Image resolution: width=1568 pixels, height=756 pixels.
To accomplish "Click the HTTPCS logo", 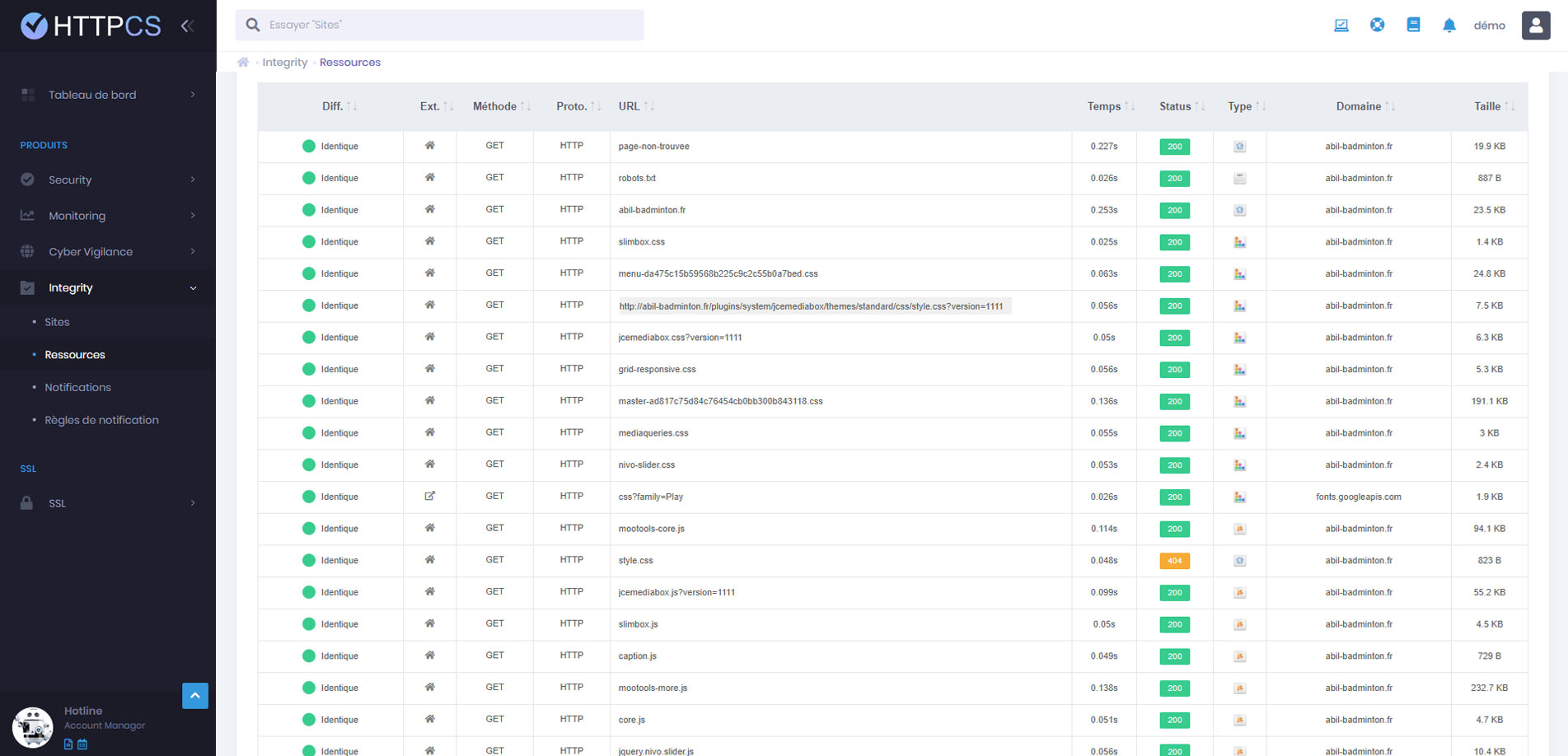I will [91, 26].
